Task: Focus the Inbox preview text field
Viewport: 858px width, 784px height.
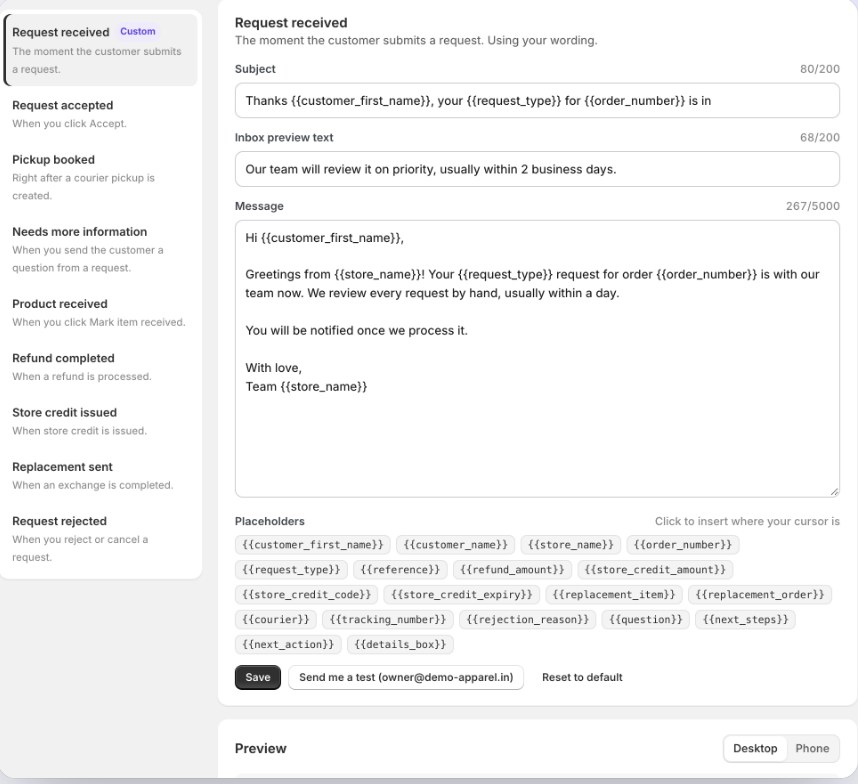Action: point(537,169)
